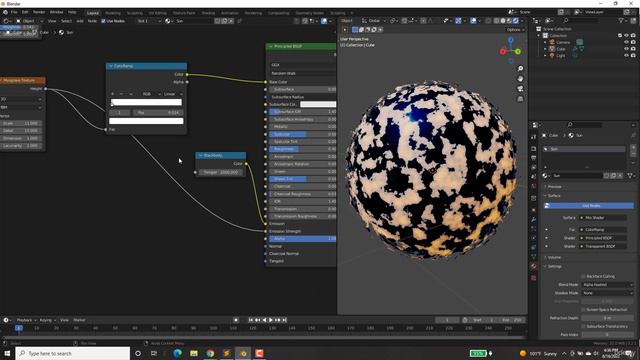Open Microsoft Edge from the taskbar
The image size is (640, 360).
click(x=178, y=353)
